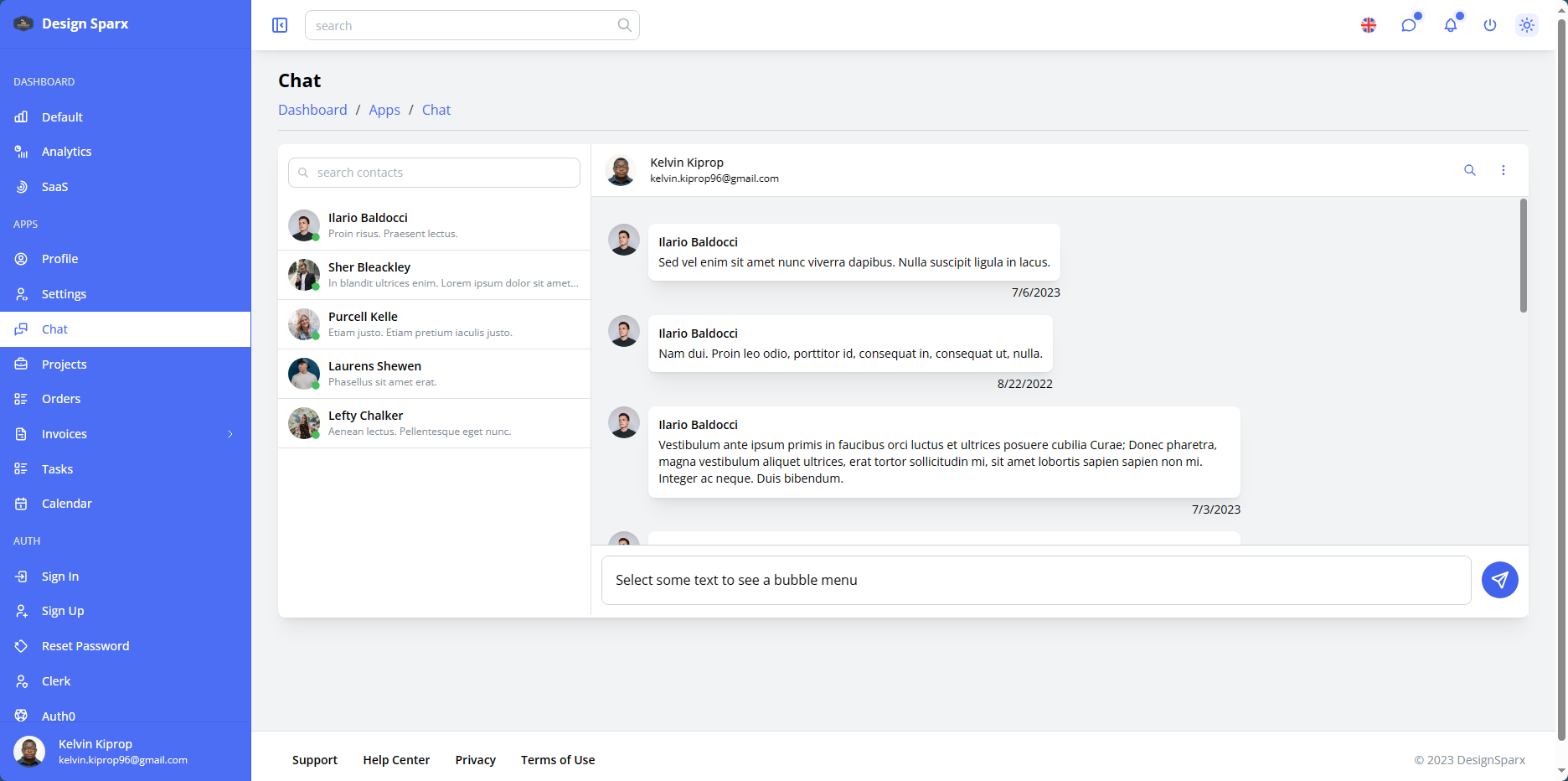Viewport: 1568px width, 781px height.
Task: Send the message with paper plane button
Action: pyautogui.click(x=1499, y=580)
